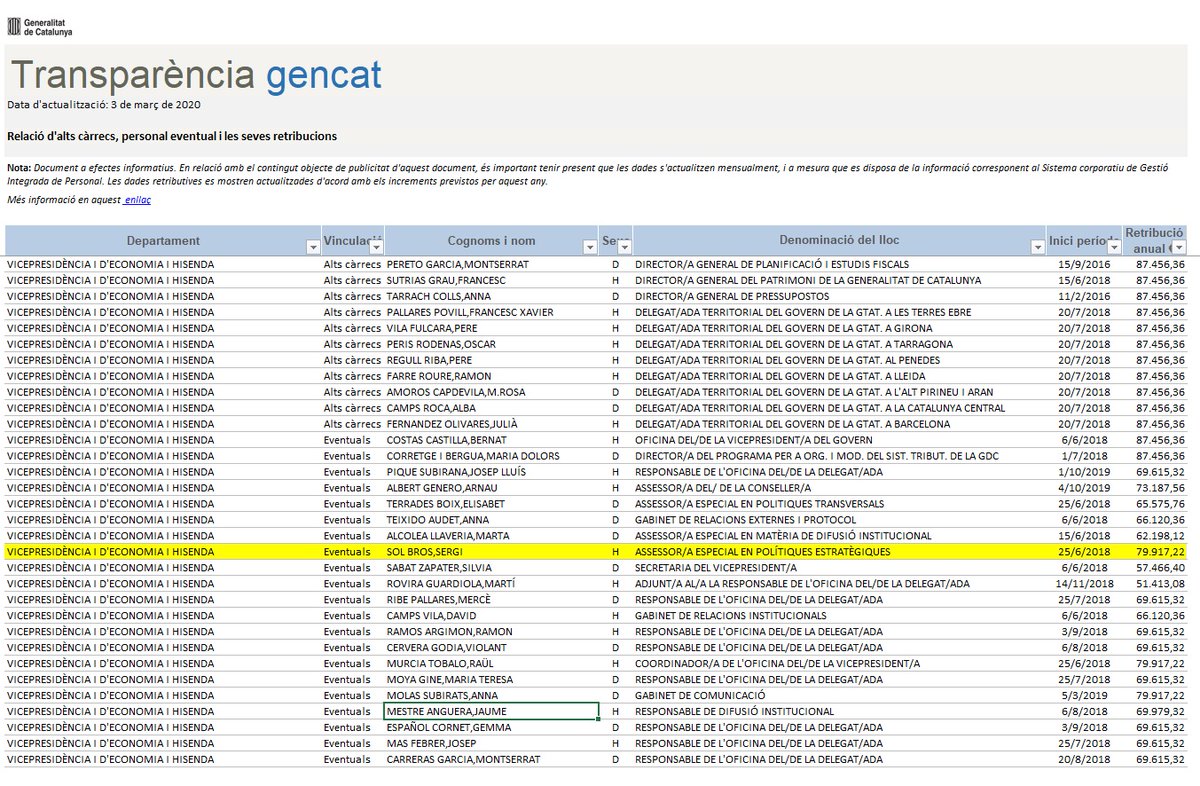This screenshot has height=786, width=1200.
Task: Select cell COSTAS CASTILLA,BERNAT
Action: [492, 440]
